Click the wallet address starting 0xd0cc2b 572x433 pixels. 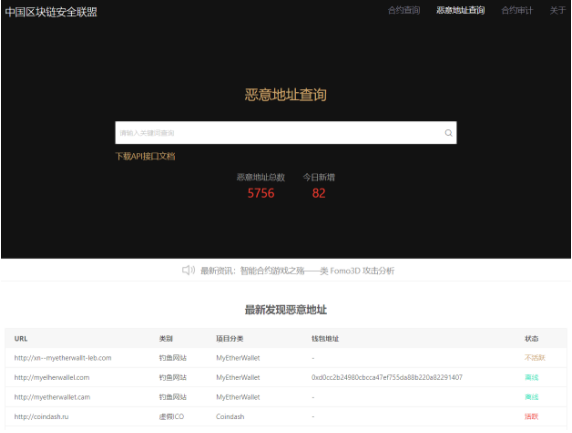387,378
